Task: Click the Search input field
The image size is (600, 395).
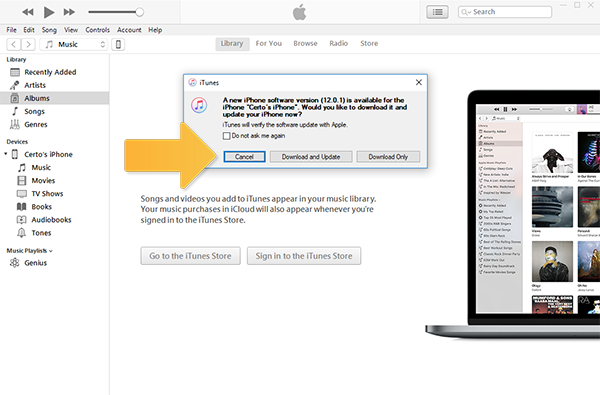Action: (x=505, y=12)
